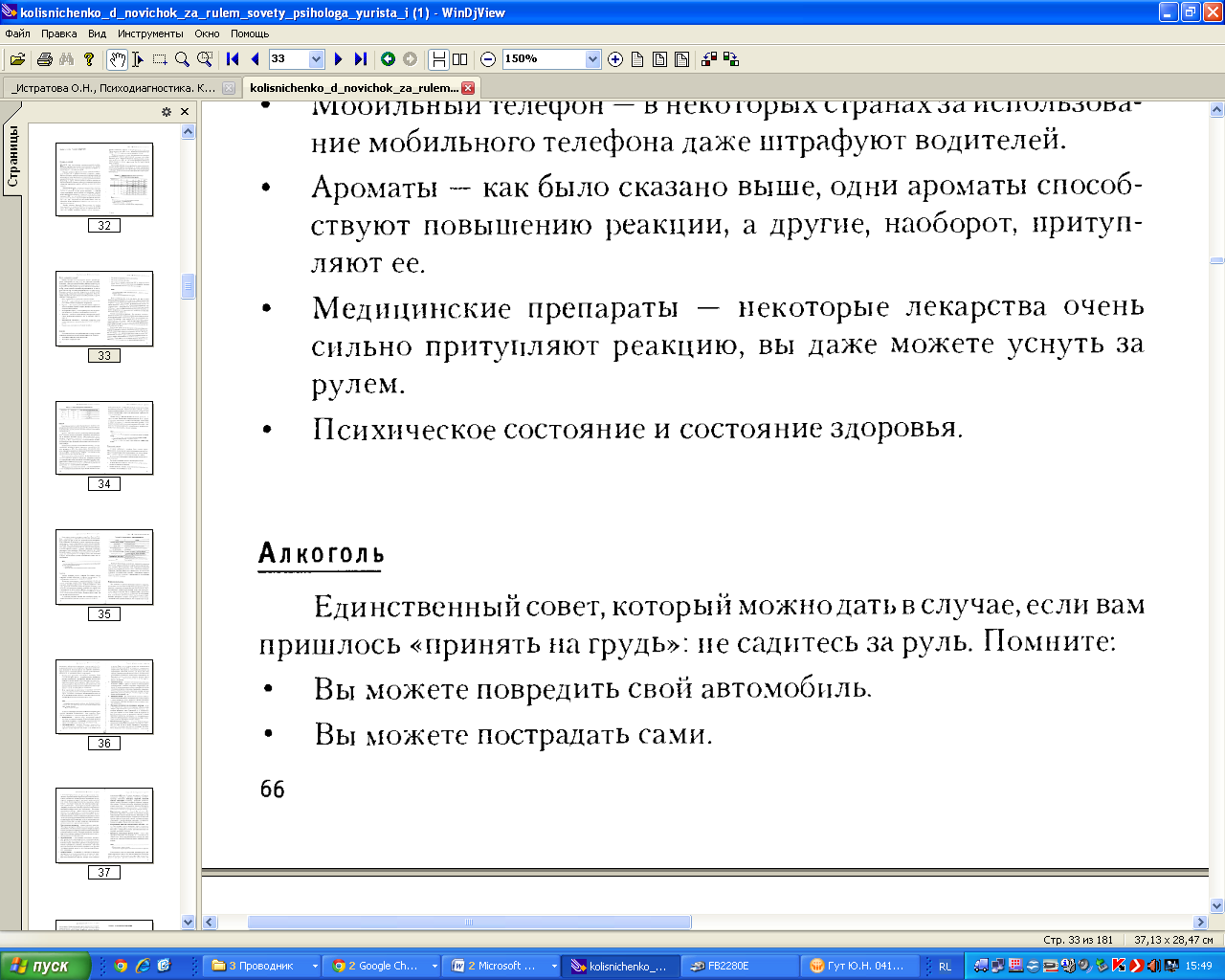The height and width of the screenshot is (980, 1225).
Task: Open the Find binoculars tool
Action: coord(66,59)
